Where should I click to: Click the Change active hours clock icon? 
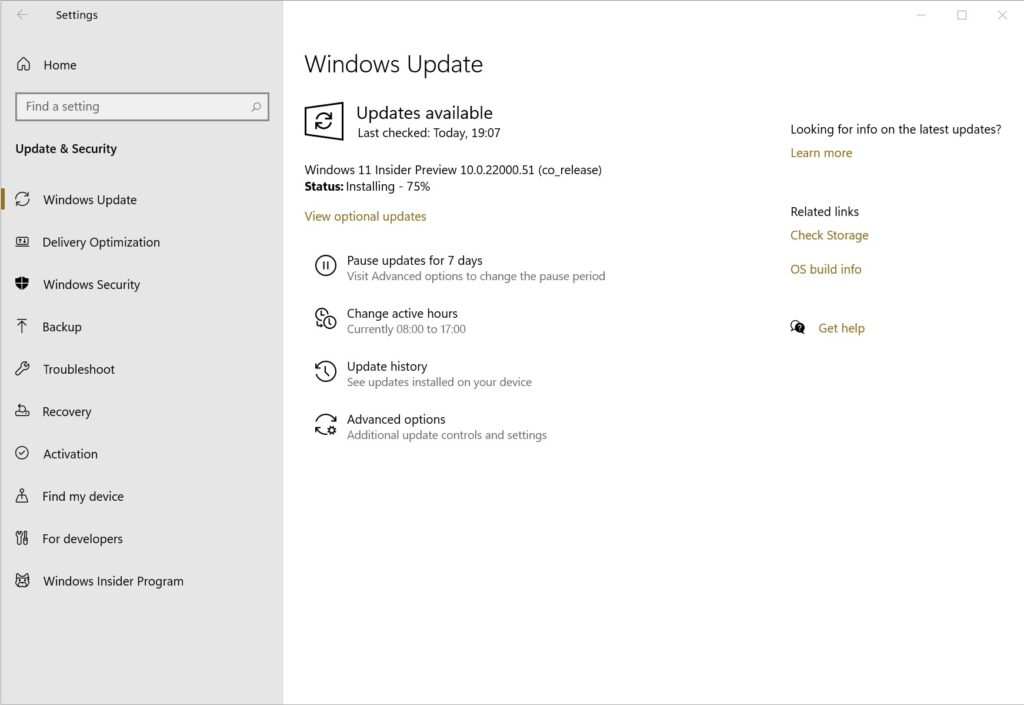(325, 319)
